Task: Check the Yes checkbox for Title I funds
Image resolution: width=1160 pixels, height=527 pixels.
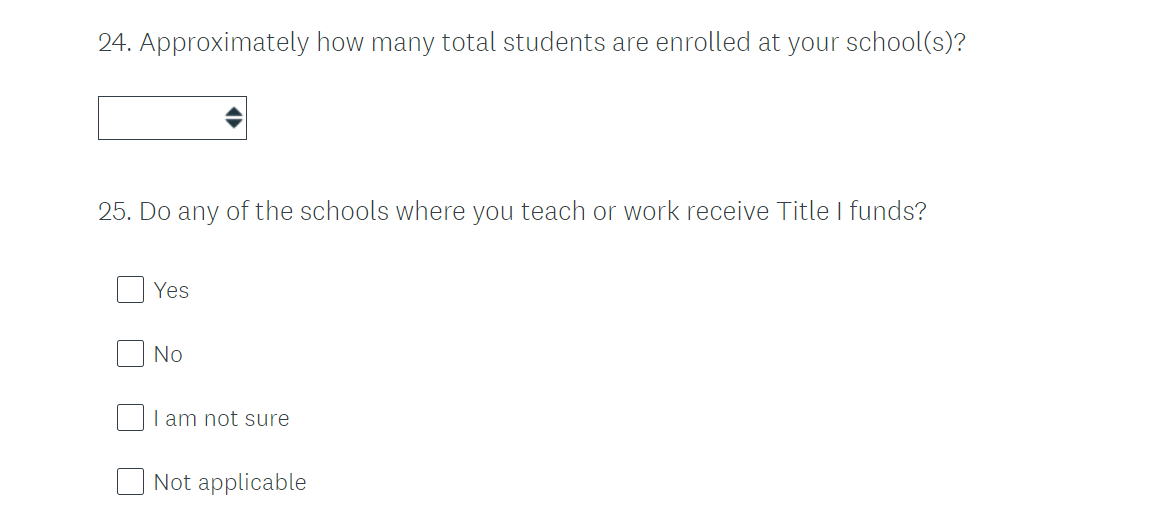Action: pyautogui.click(x=130, y=290)
